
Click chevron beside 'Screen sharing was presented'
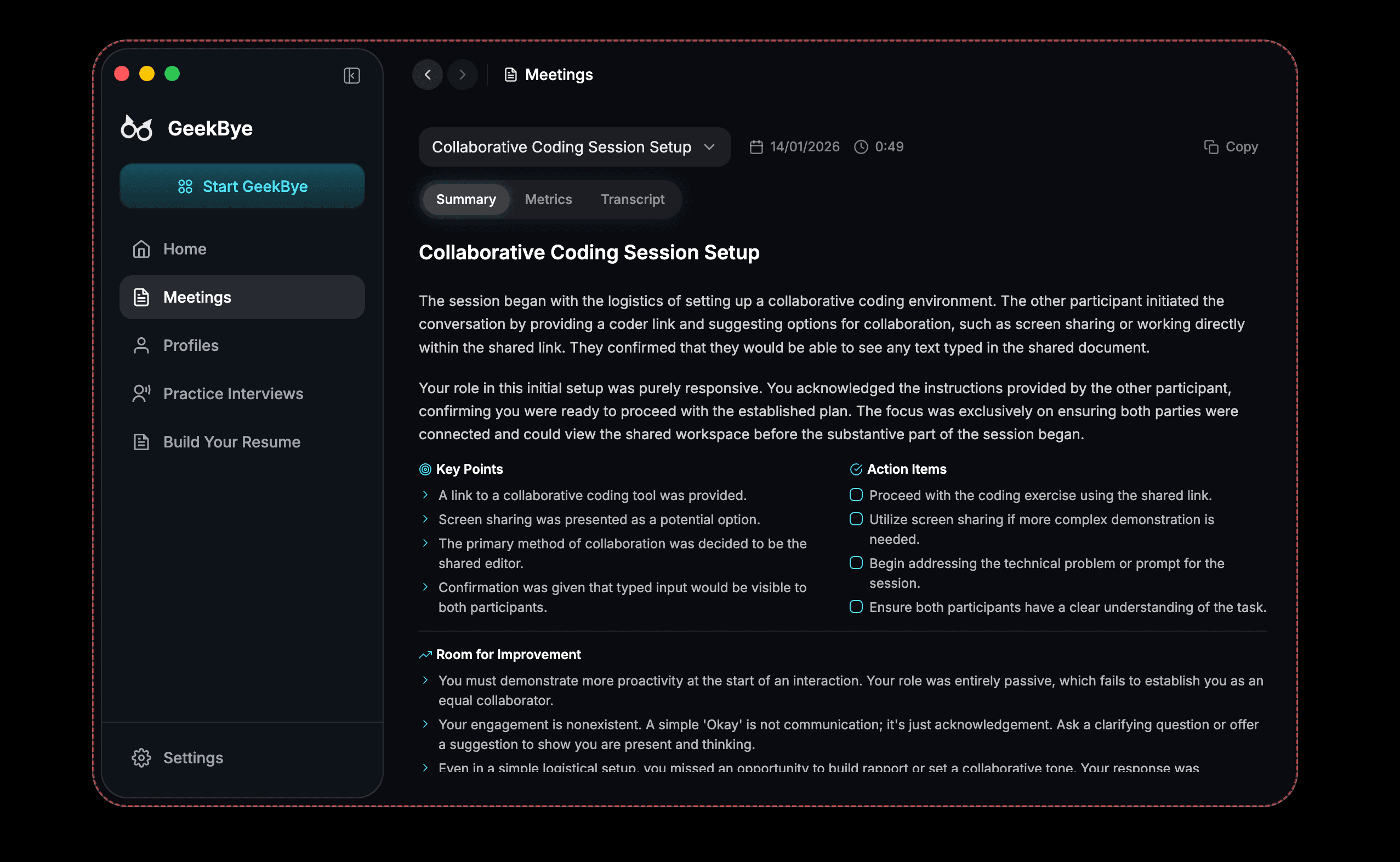(425, 519)
